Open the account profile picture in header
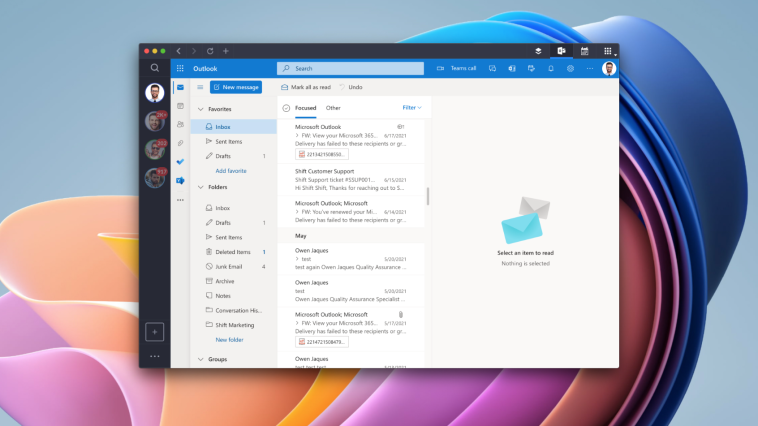Viewport: 758px width, 426px height. tap(609, 68)
